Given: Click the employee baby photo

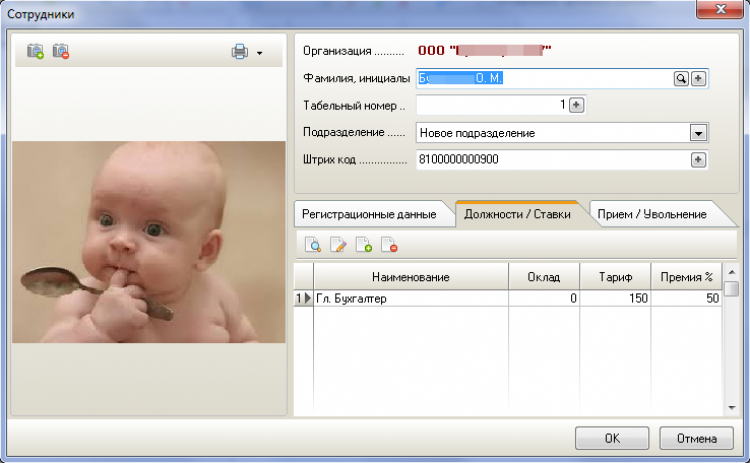Looking at the screenshot, I should pyautogui.click(x=149, y=242).
